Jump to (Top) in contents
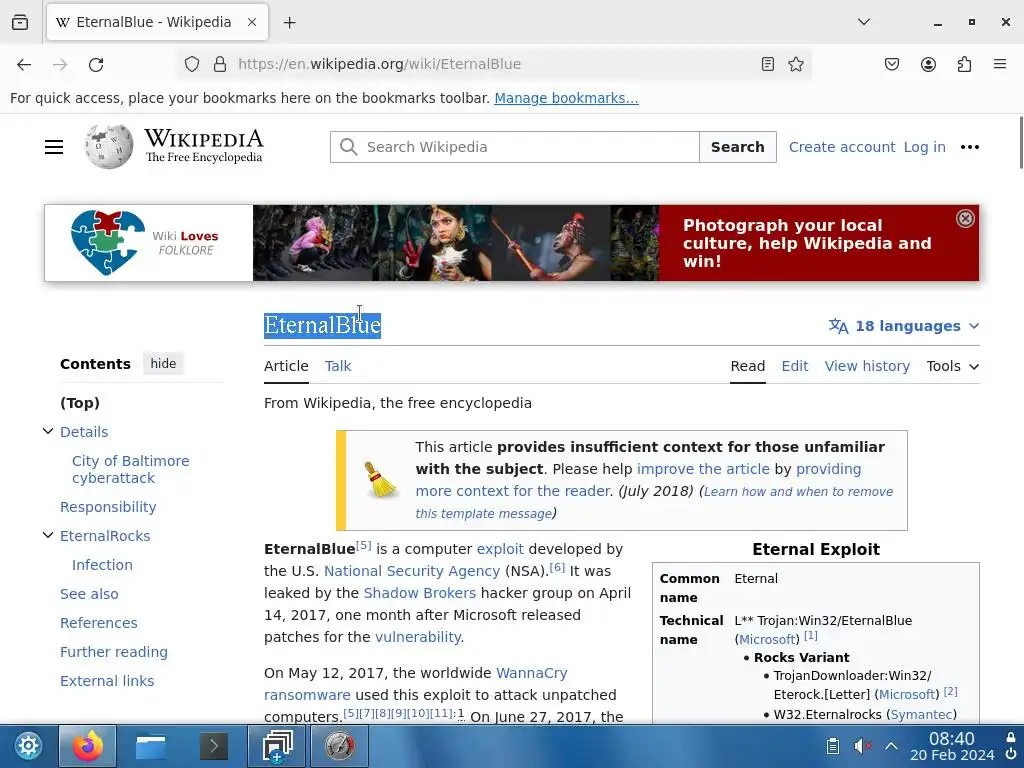The width and height of the screenshot is (1024, 768). [x=80, y=403]
